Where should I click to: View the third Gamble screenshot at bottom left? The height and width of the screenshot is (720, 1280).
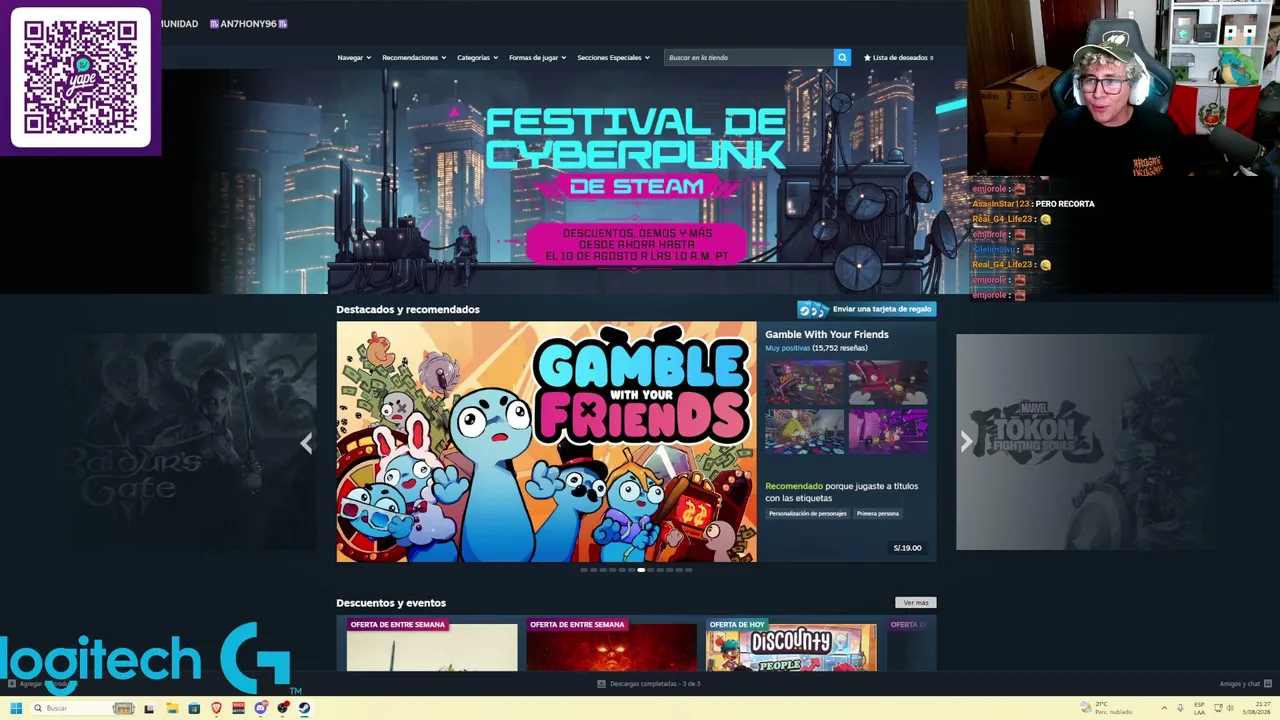tap(805, 432)
